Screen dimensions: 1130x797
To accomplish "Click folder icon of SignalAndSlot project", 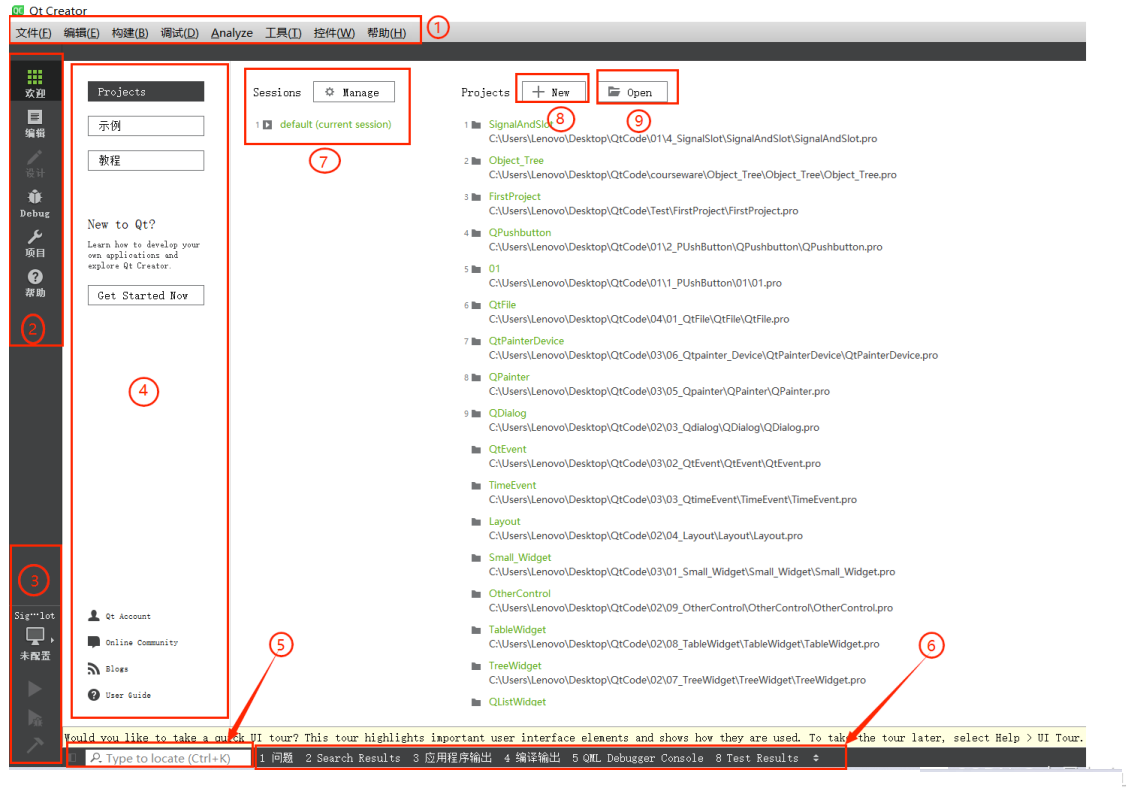I will click(x=476, y=125).
